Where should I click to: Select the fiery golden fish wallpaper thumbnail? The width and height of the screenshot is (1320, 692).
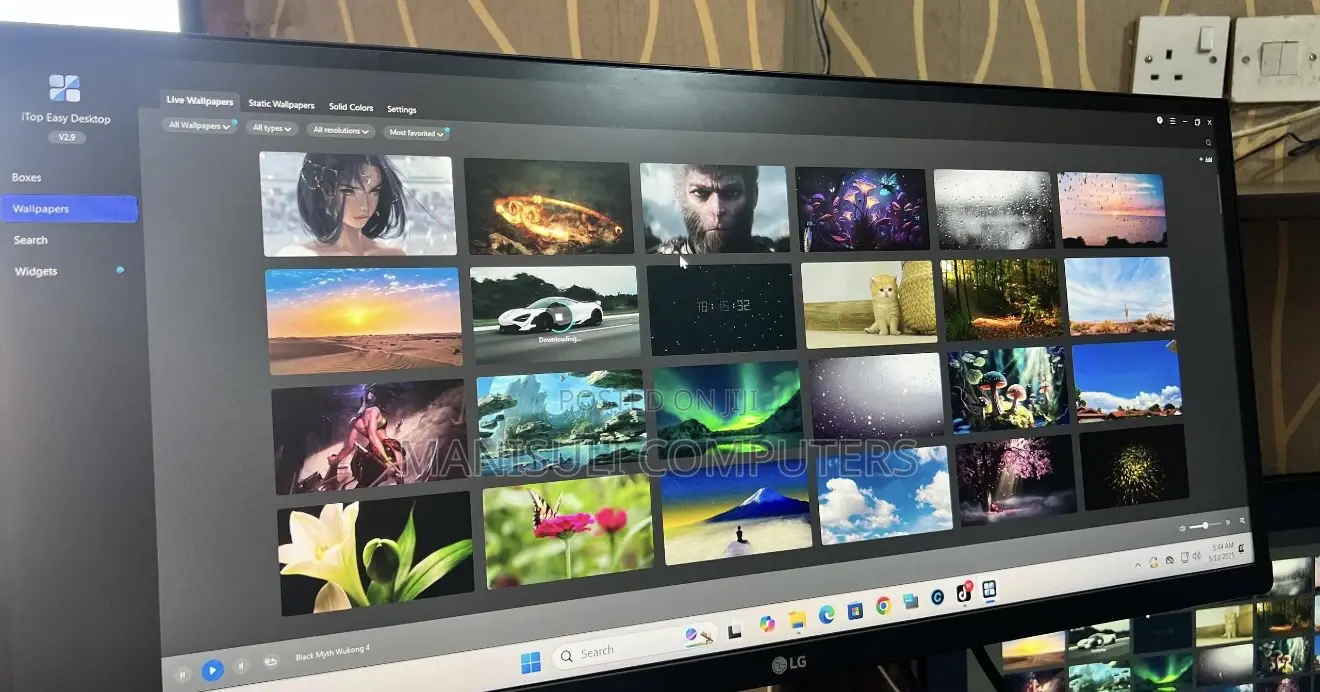point(549,207)
